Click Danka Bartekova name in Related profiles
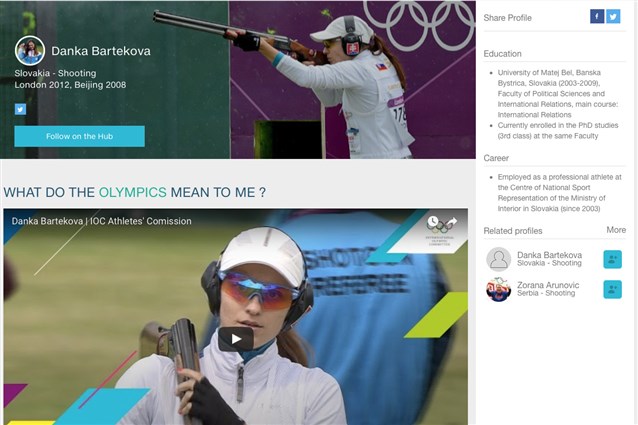638x425 pixels. (x=549, y=255)
